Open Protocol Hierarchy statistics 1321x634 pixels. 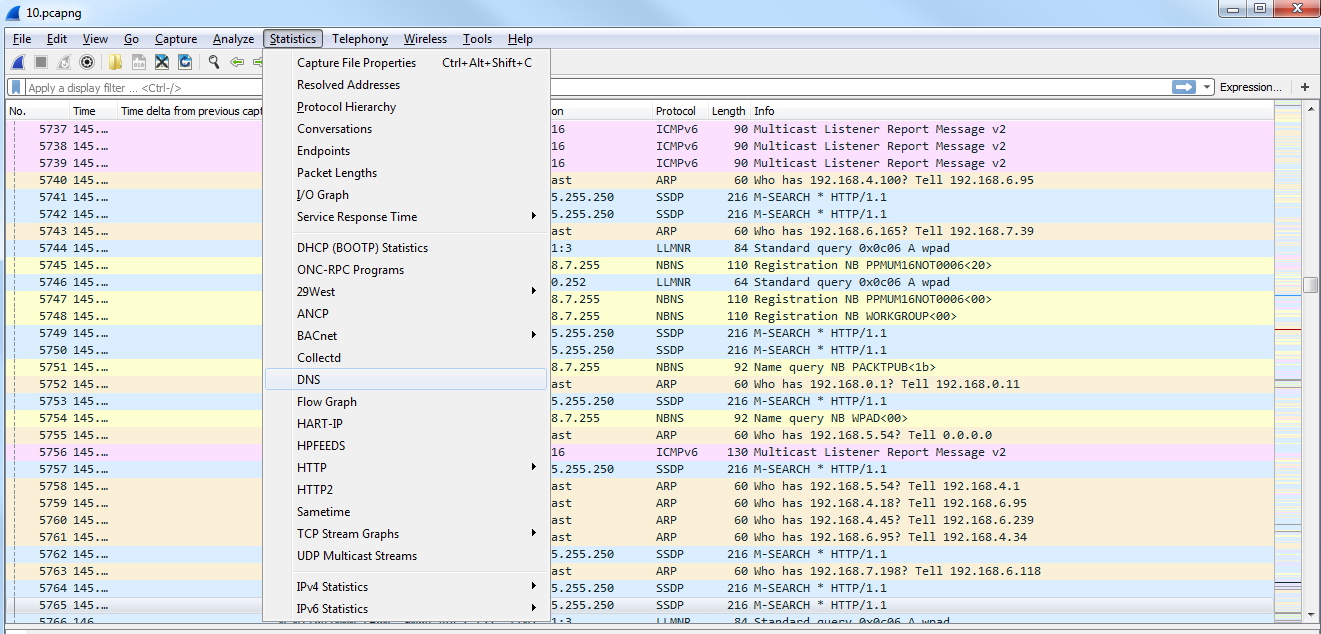346,107
